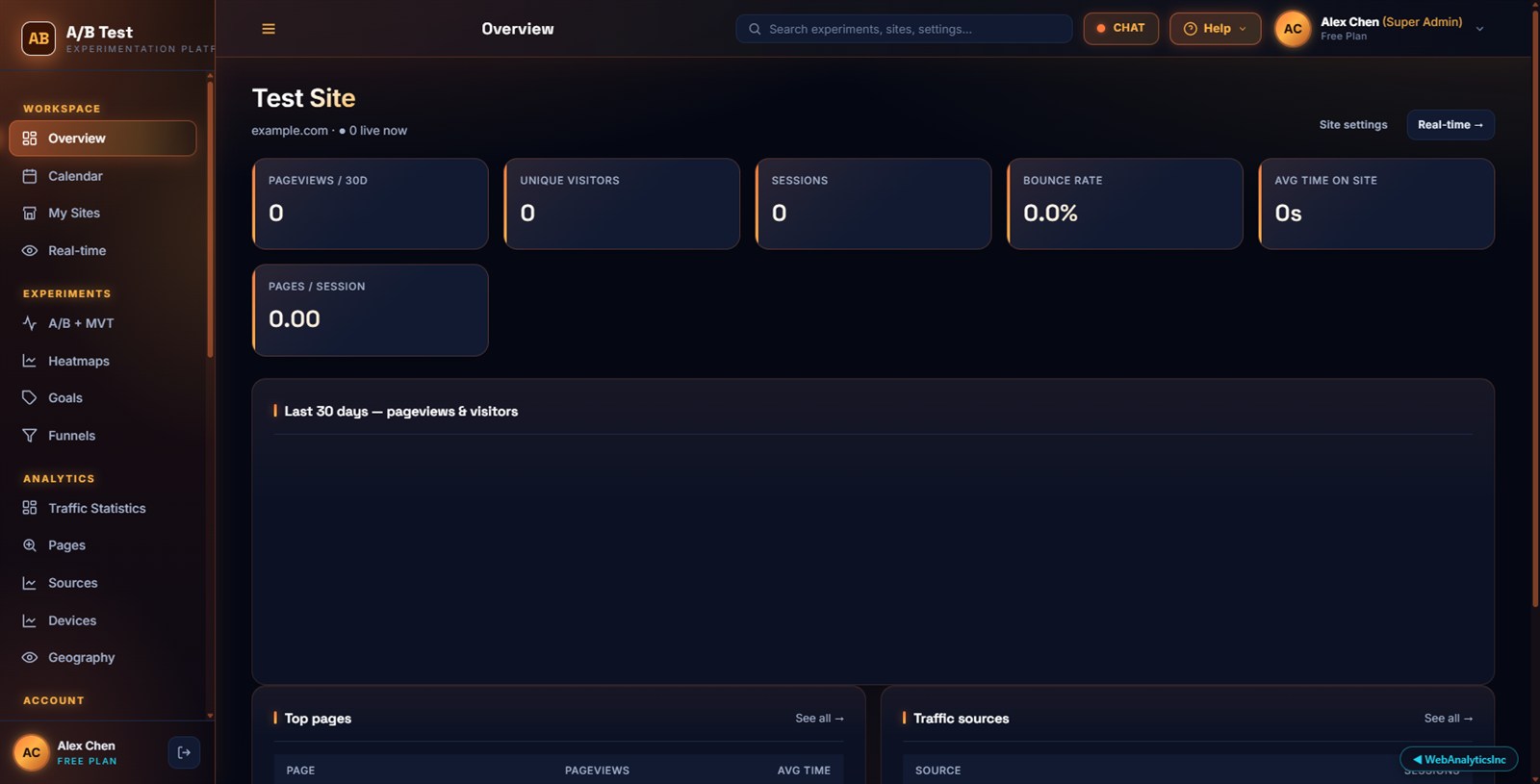
Task: Click the Bounce Rate stat card
Action: 1125,204
